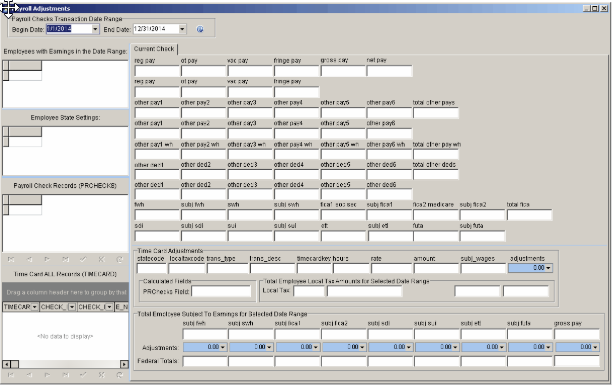Click the Time Card grid scrollbar left arrow
The height and width of the screenshot is (386, 612).
[x=6, y=365]
